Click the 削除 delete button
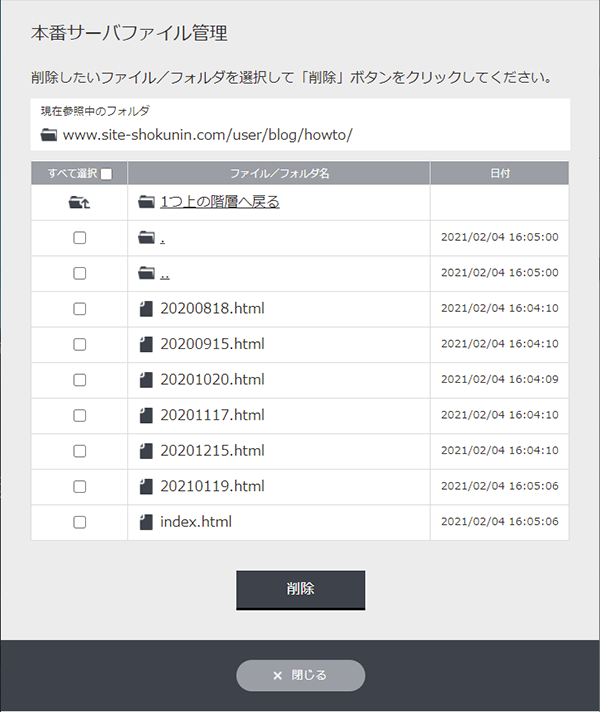Viewport: 600px width, 712px height. 301,590
